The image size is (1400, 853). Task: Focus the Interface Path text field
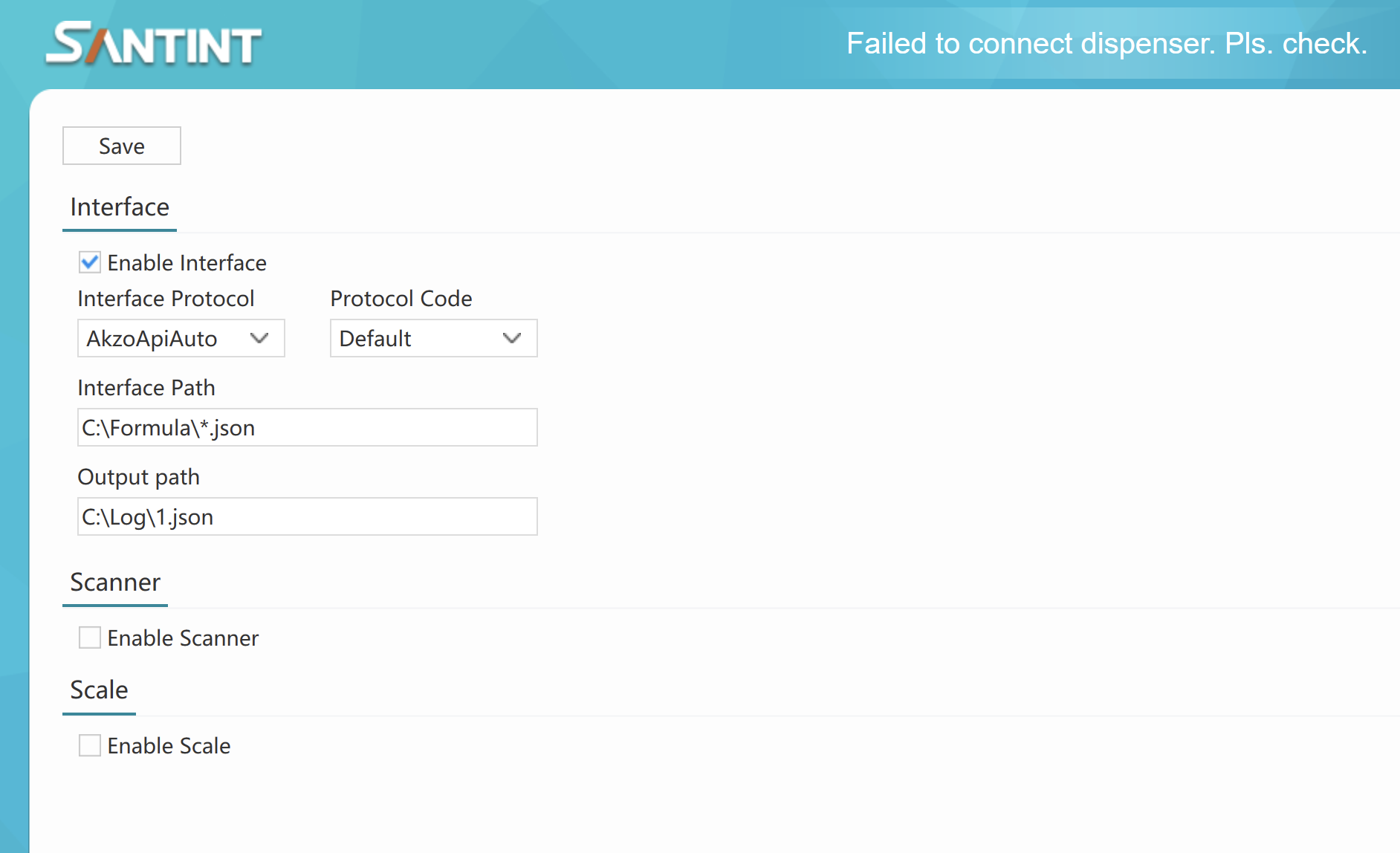[x=307, y=428]
